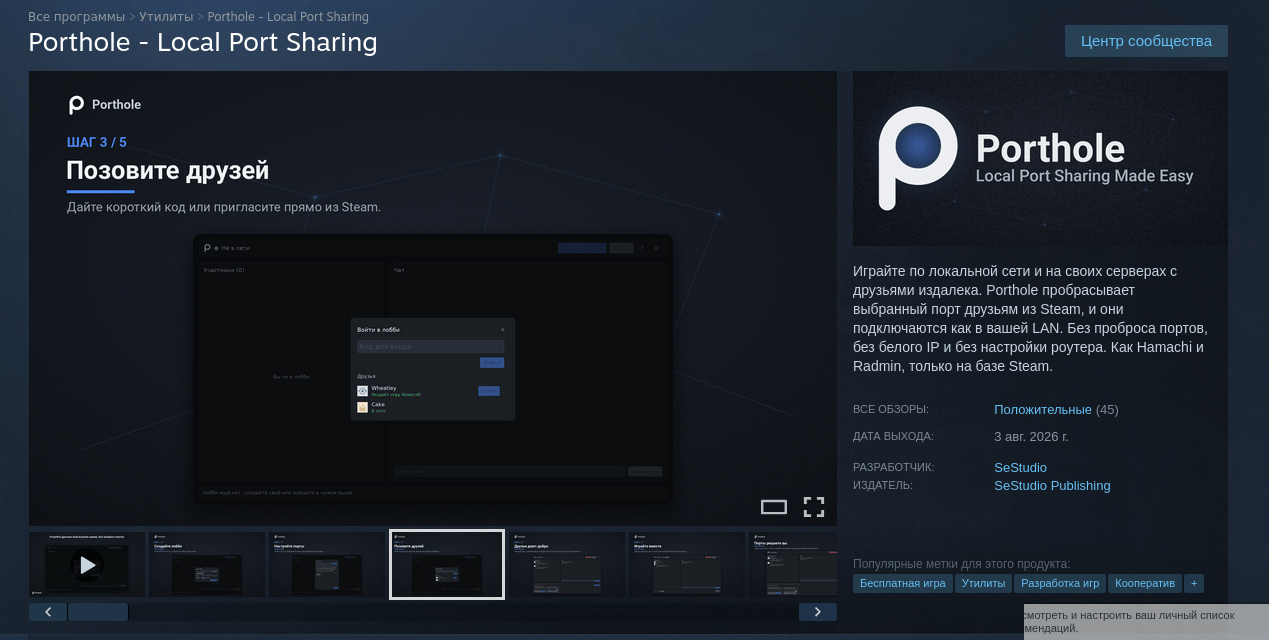Move thumbnail strip right with arrow
This screenshot has width=1269, height=640.
coord(818,612)
